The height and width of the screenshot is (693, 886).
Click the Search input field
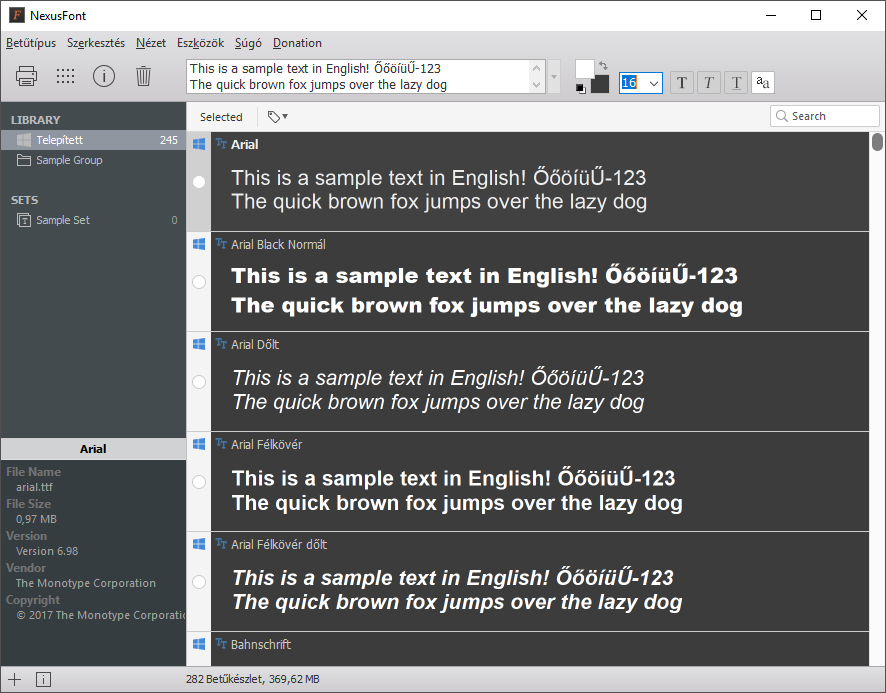pos(824,116)
